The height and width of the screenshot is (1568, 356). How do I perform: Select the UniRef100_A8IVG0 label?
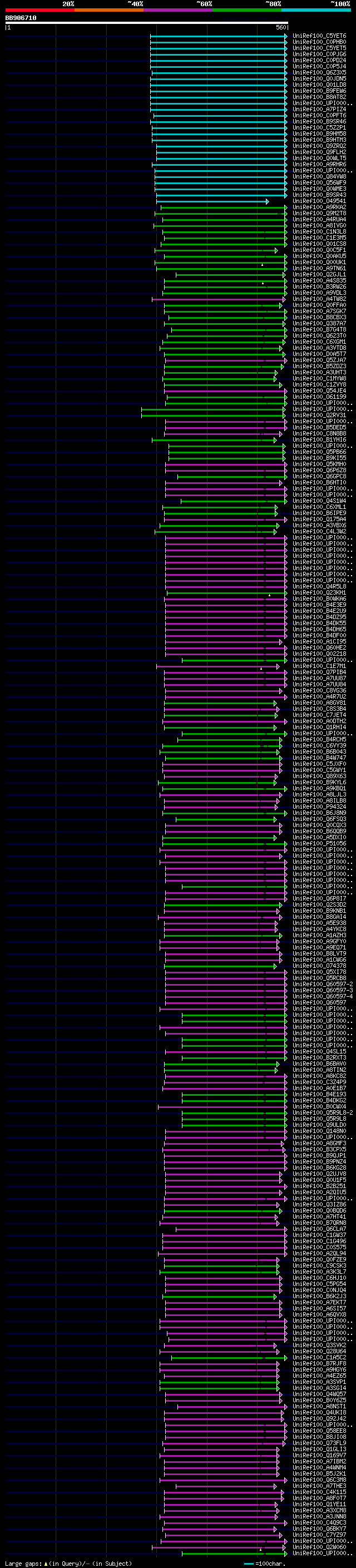coord(319,225)
